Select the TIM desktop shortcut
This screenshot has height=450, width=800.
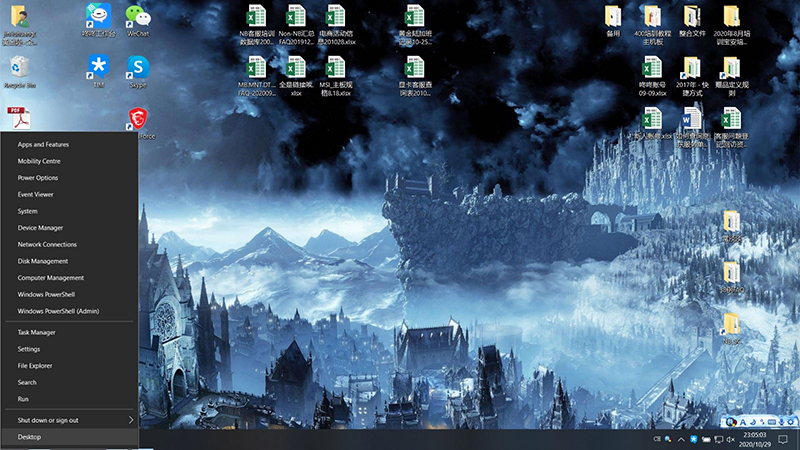(x=98, y=68)
